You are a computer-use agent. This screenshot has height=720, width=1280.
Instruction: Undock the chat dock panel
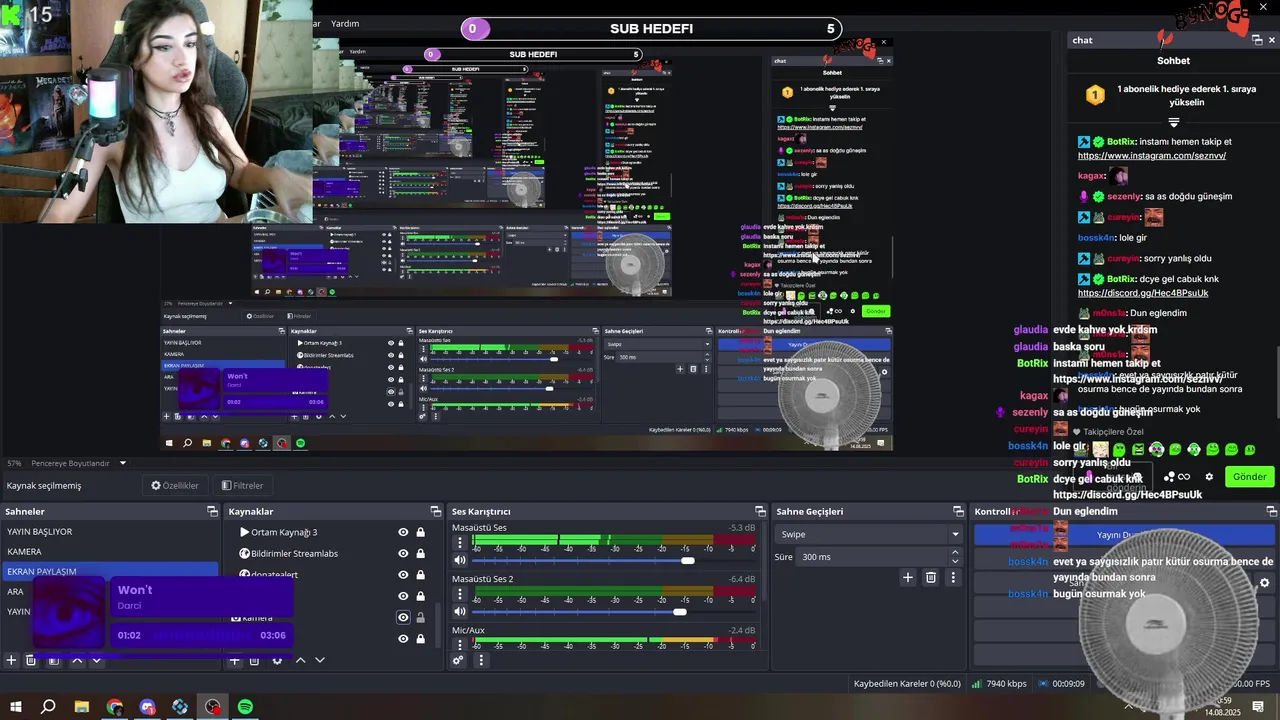click(1257, 40)
